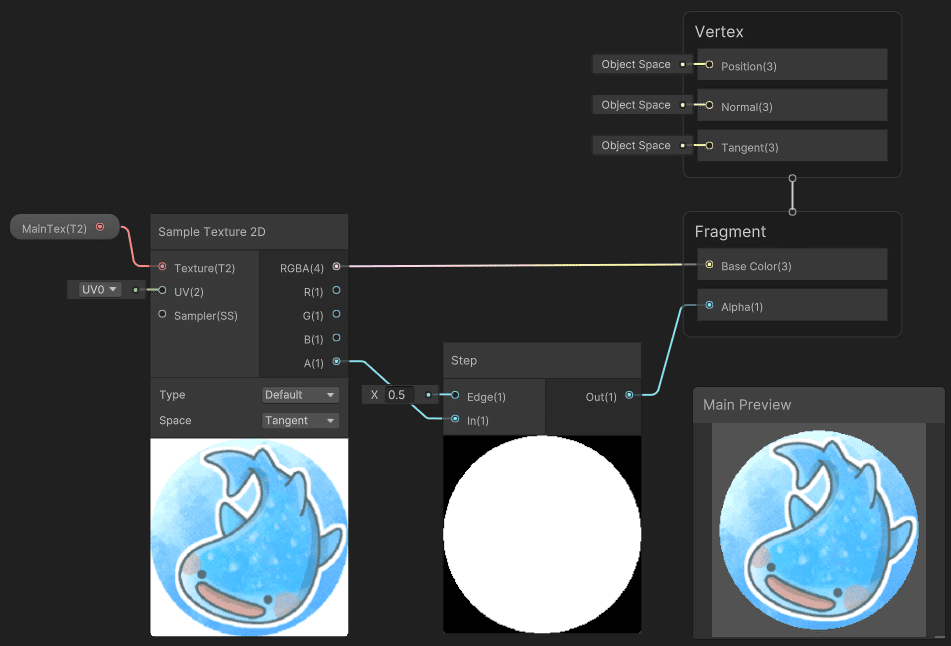Click the Step node white circle preview
Screen dimensions: 951x646
pyautogui.click(x=542, y=534)
